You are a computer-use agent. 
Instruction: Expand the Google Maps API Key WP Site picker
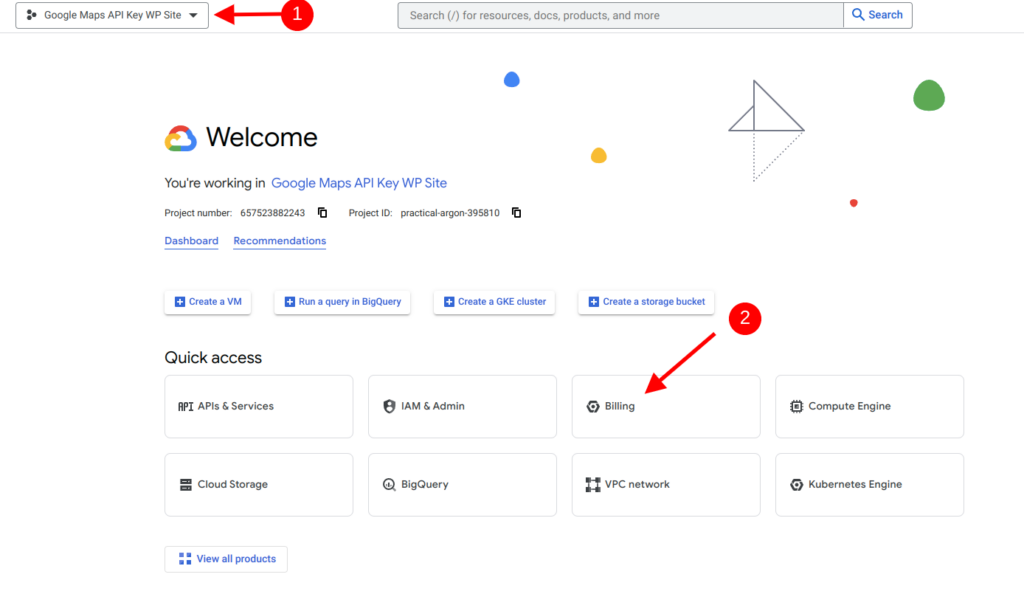click(110, 15)
